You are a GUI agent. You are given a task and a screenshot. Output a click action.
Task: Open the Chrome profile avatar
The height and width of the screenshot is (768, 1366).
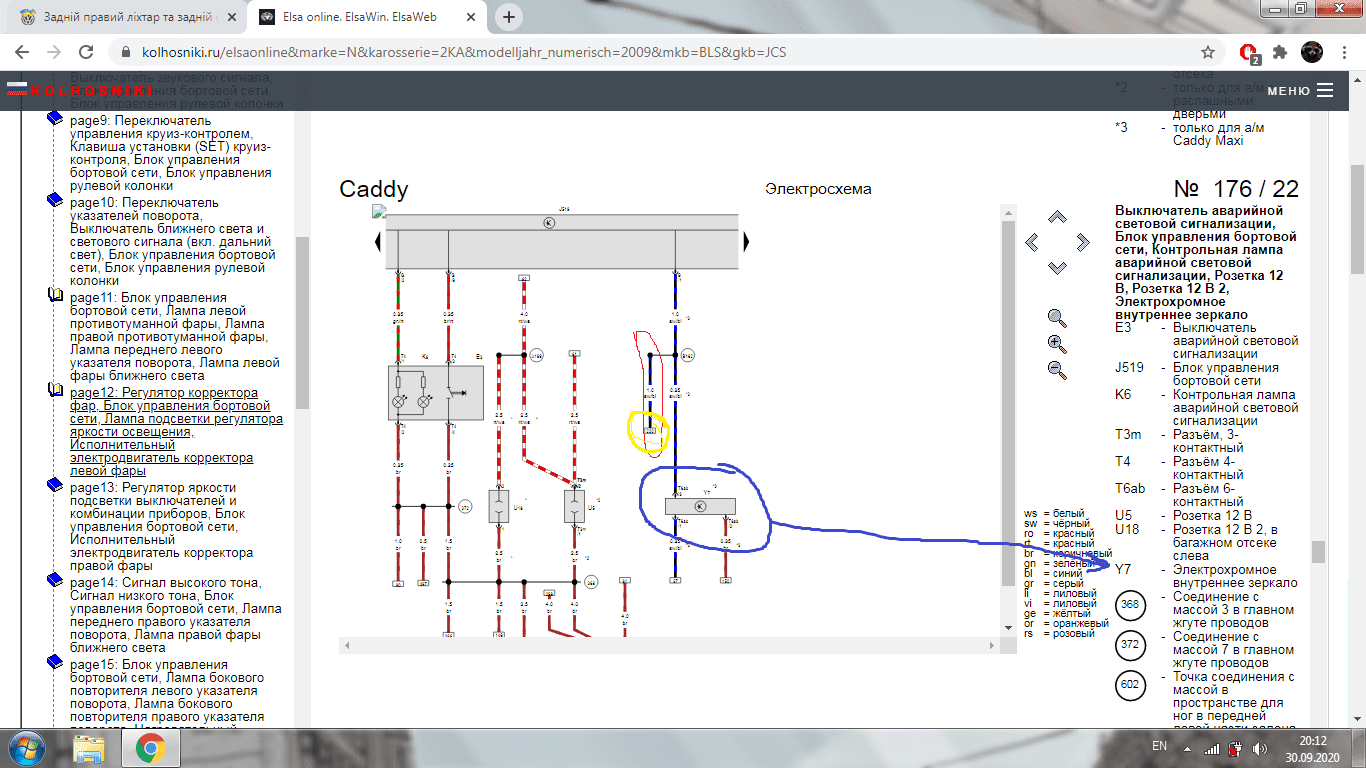tap(1311, 52)
